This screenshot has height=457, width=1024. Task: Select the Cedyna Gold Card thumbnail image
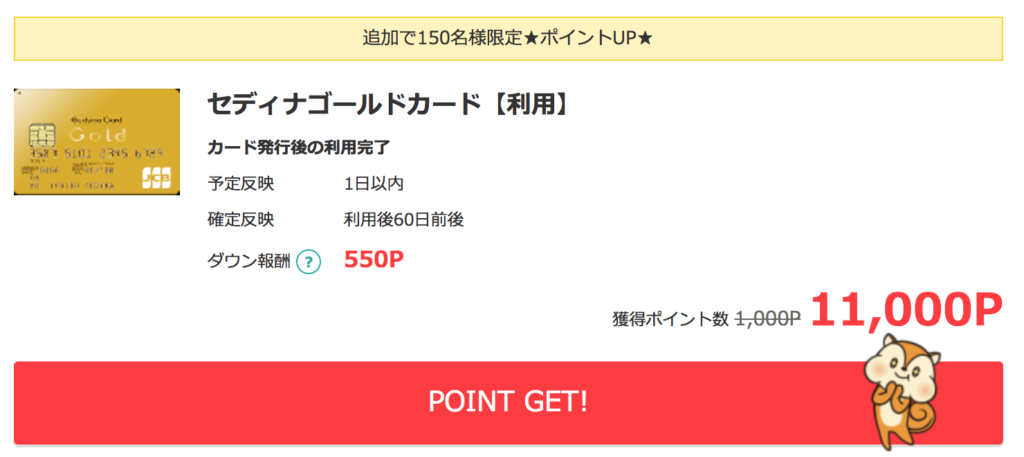[x=97, y=142]
